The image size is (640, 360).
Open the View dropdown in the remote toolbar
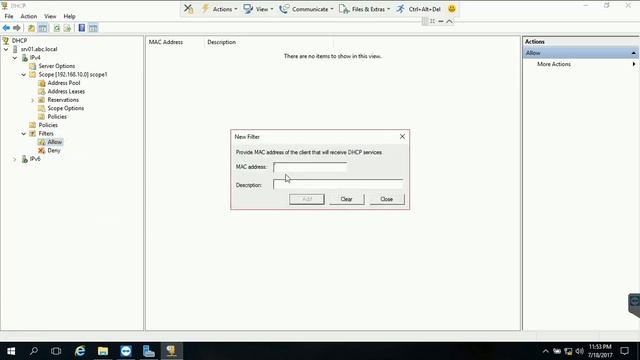(x=258, y=9)
